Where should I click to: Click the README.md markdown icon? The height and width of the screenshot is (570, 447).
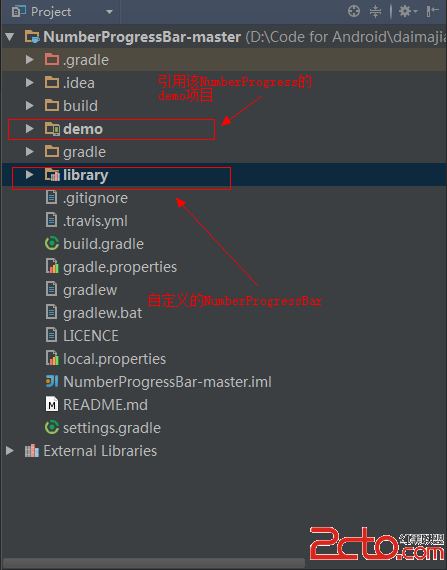click(52, 405)
